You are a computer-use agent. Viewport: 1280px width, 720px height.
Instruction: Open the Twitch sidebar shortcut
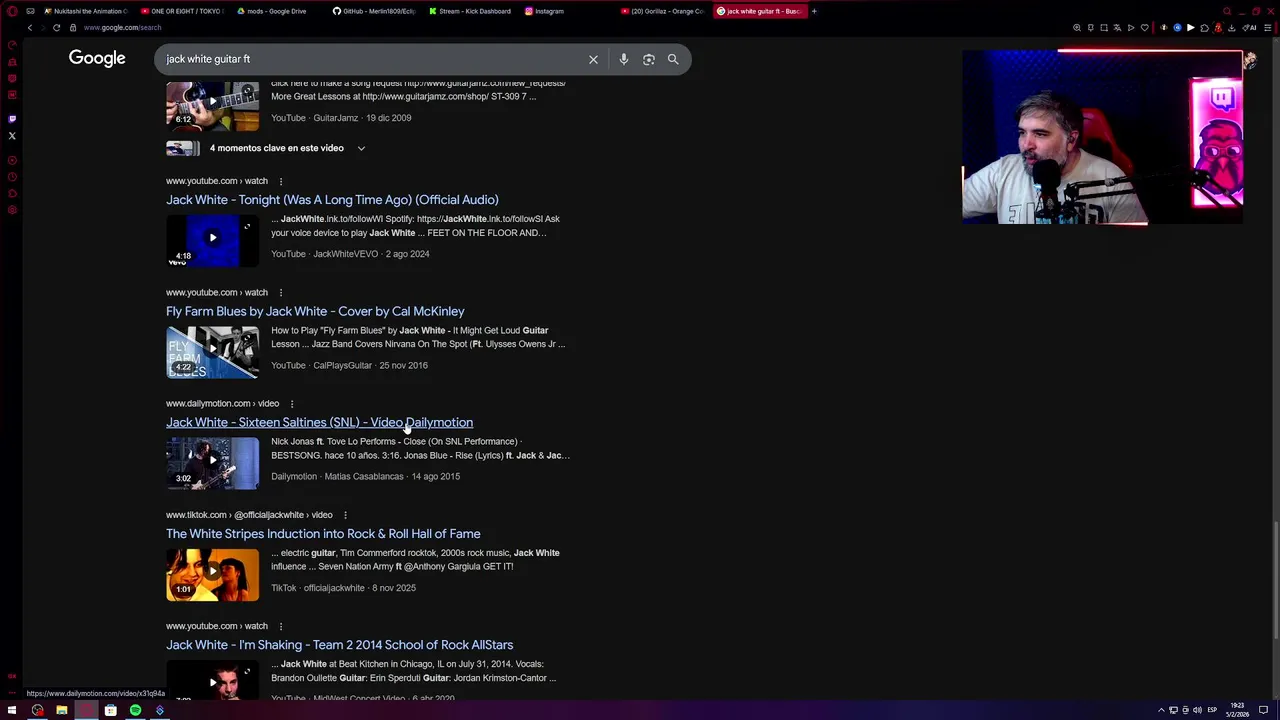point(12,119)
